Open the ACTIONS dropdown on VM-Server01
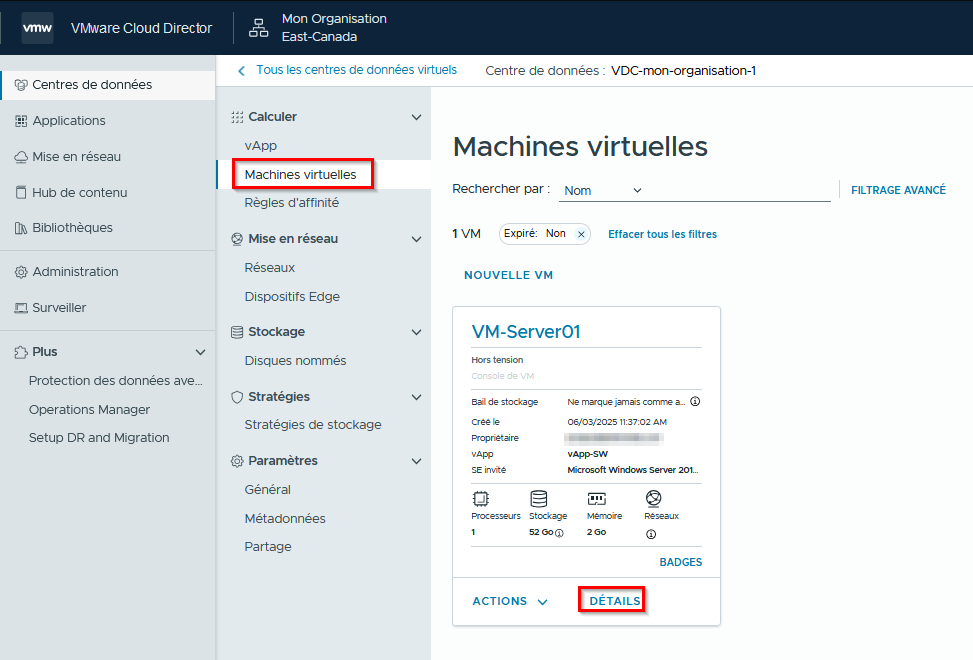973x660 pixels. [x=510, y=601]
